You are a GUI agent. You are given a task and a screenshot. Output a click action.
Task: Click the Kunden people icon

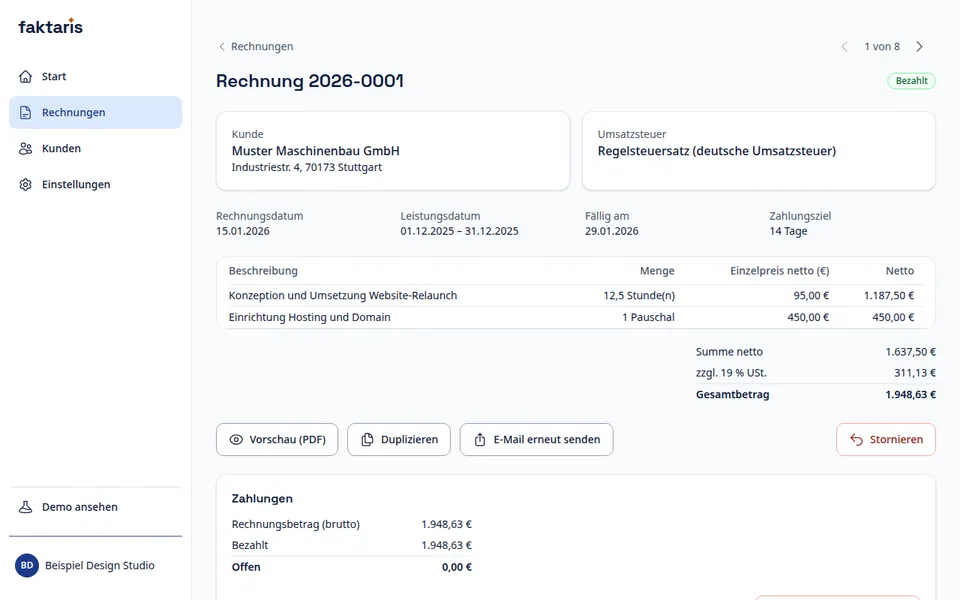coord(25,149)
